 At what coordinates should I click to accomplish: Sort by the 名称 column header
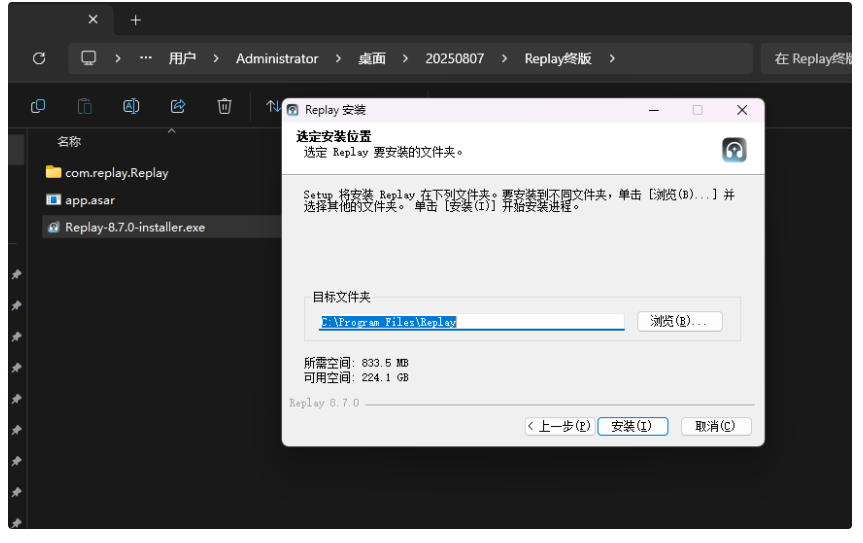tap(69, 142)
